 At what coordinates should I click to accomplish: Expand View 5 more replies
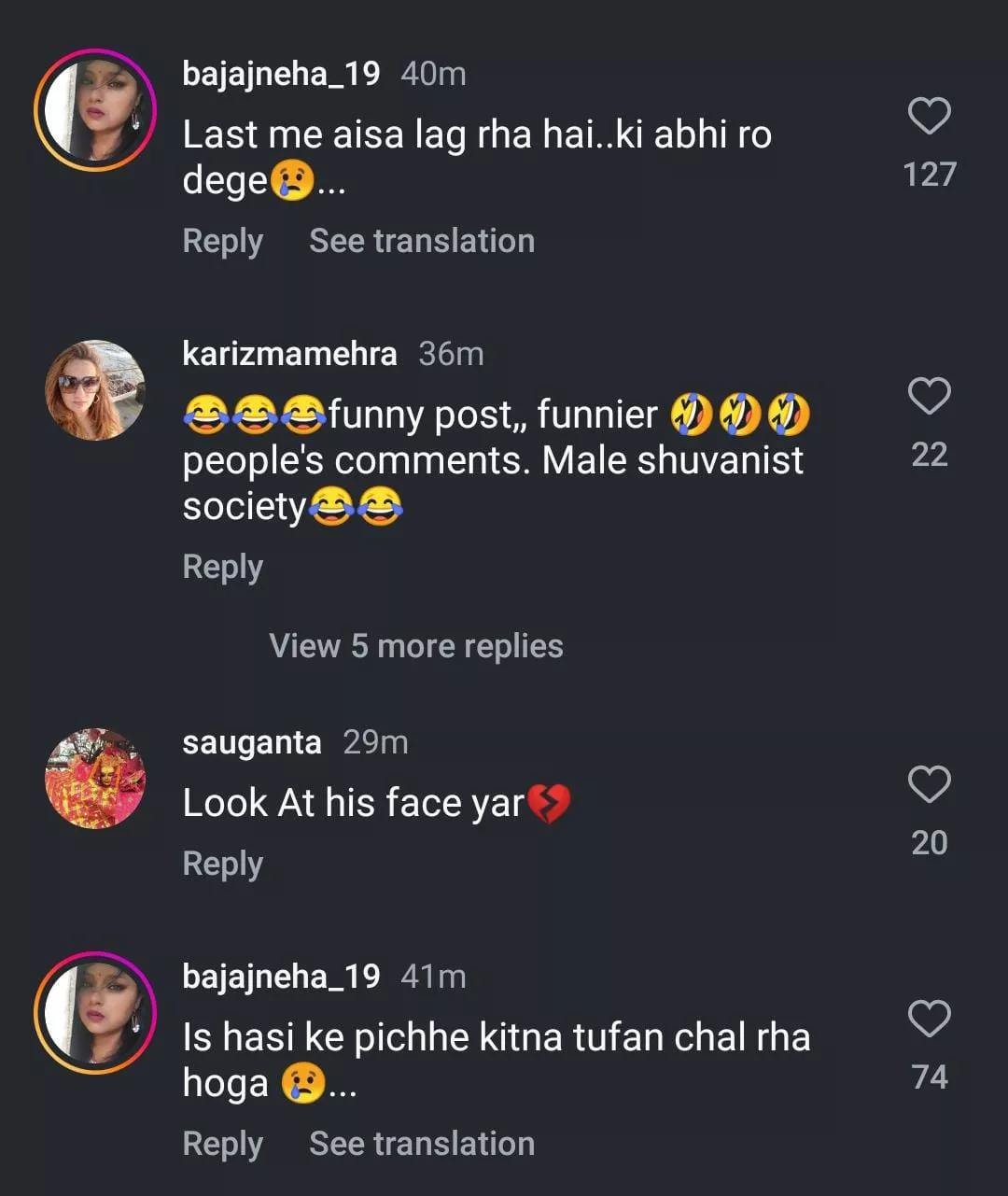tap(416, 646)
